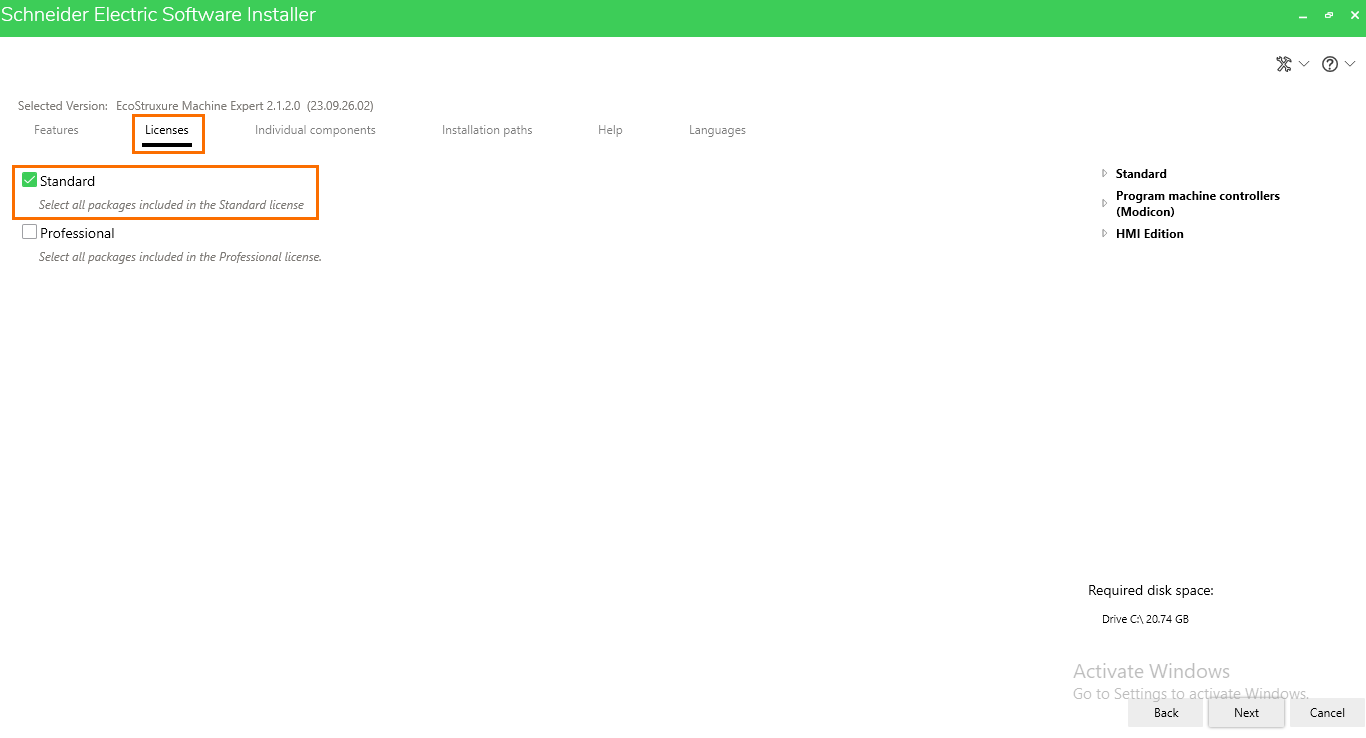Click 'Select all packages included in the Standard license'

click(x=171, y=205)
